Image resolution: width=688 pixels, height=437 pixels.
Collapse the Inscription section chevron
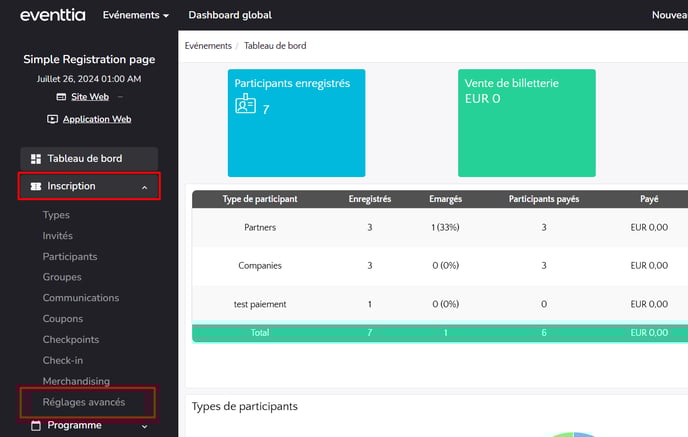coord(144,187)
